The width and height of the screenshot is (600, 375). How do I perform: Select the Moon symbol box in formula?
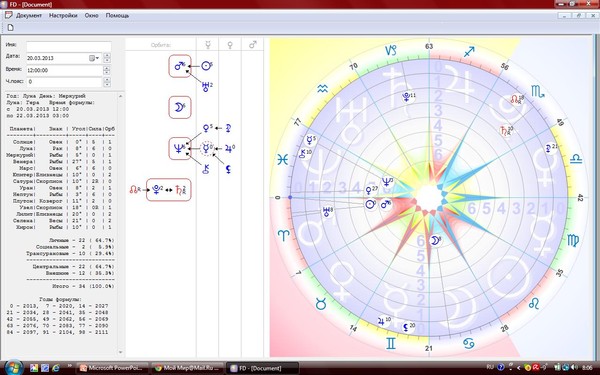[180, 108]
